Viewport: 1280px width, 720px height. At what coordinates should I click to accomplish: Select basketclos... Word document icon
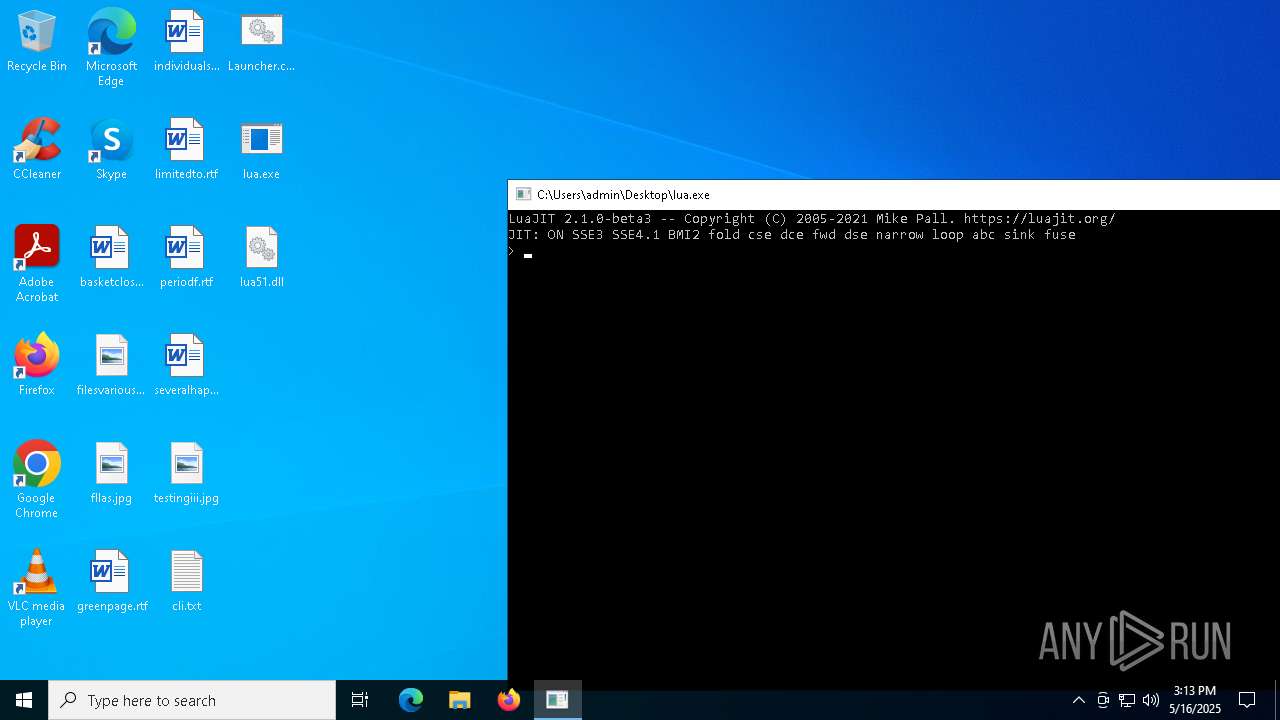point(111,258)
